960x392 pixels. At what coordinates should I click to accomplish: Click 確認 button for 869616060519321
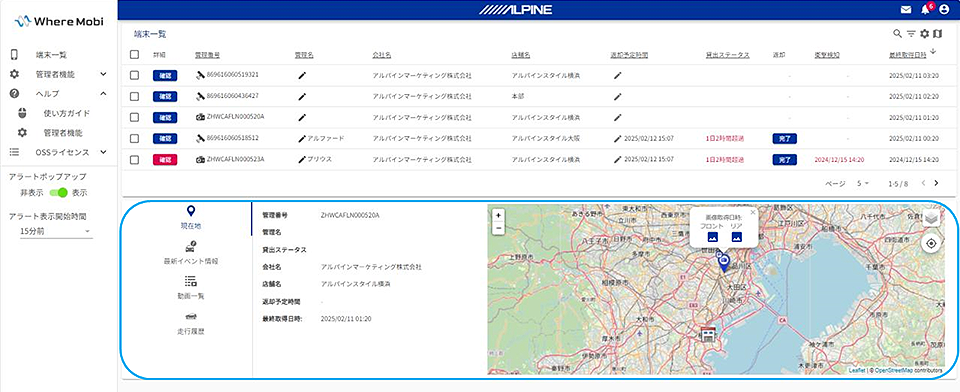tap(165, 75)
